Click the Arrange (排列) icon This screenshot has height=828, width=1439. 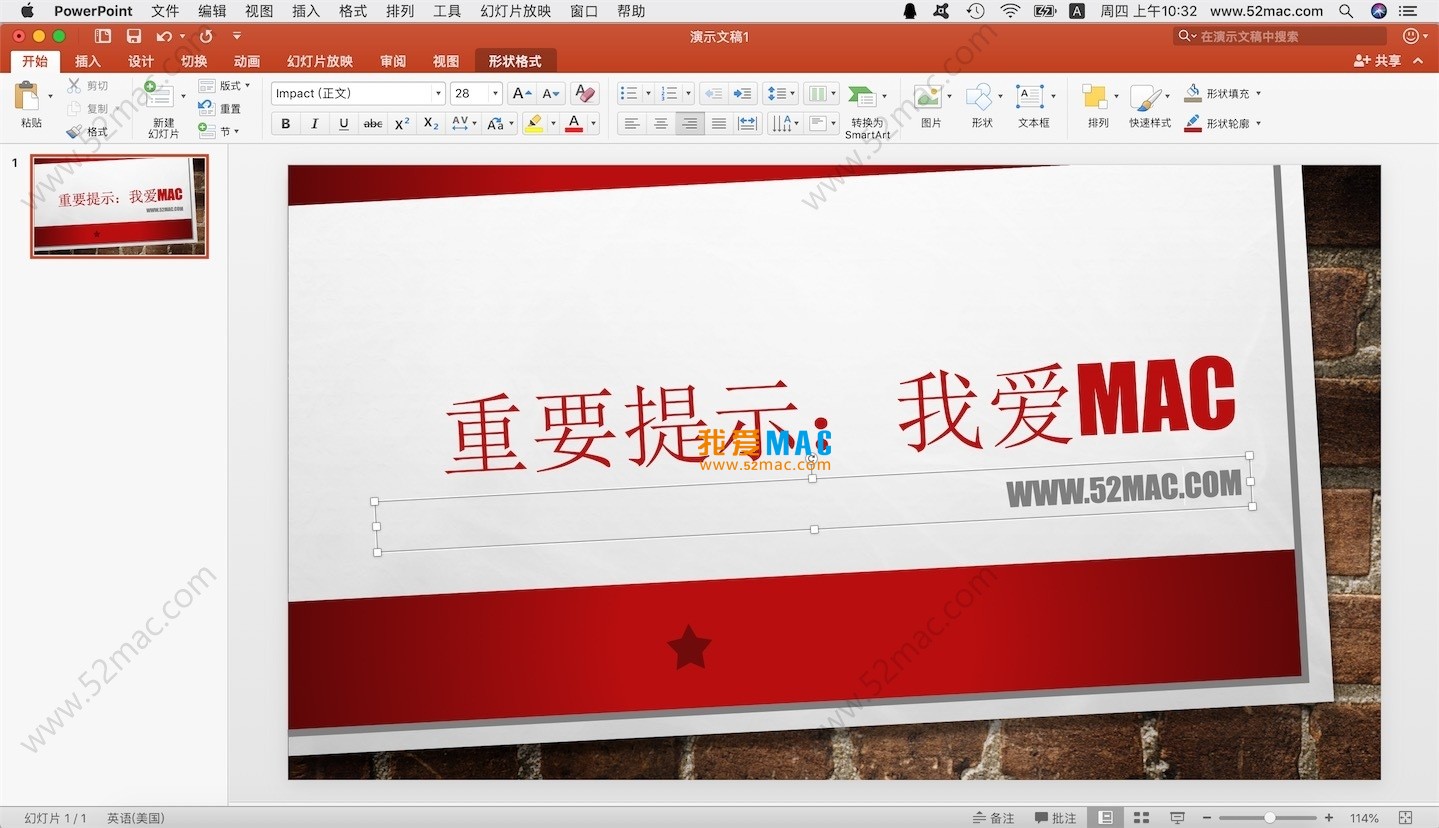point(1095,97)
